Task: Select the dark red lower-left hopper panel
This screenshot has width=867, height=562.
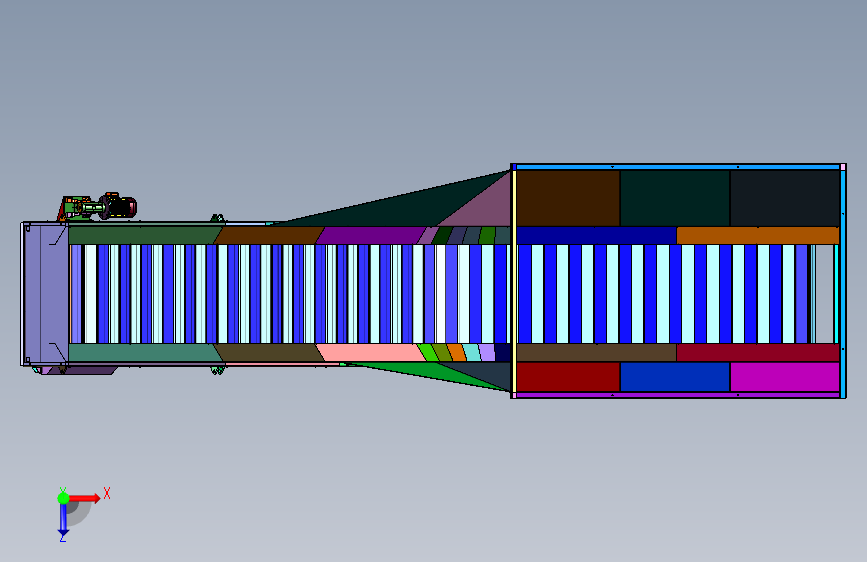Action: tap(568, 377)
